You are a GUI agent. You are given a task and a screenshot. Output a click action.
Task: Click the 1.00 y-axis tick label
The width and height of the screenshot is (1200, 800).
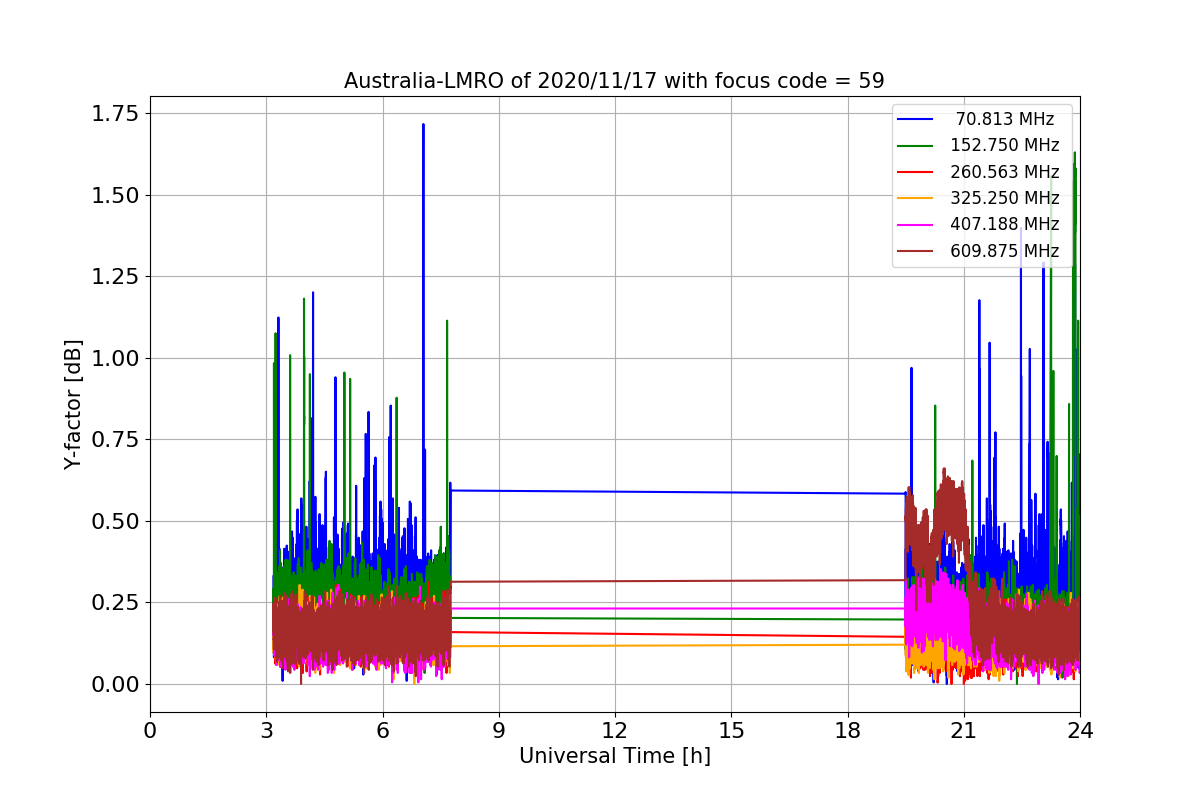(x=114, y=358)
